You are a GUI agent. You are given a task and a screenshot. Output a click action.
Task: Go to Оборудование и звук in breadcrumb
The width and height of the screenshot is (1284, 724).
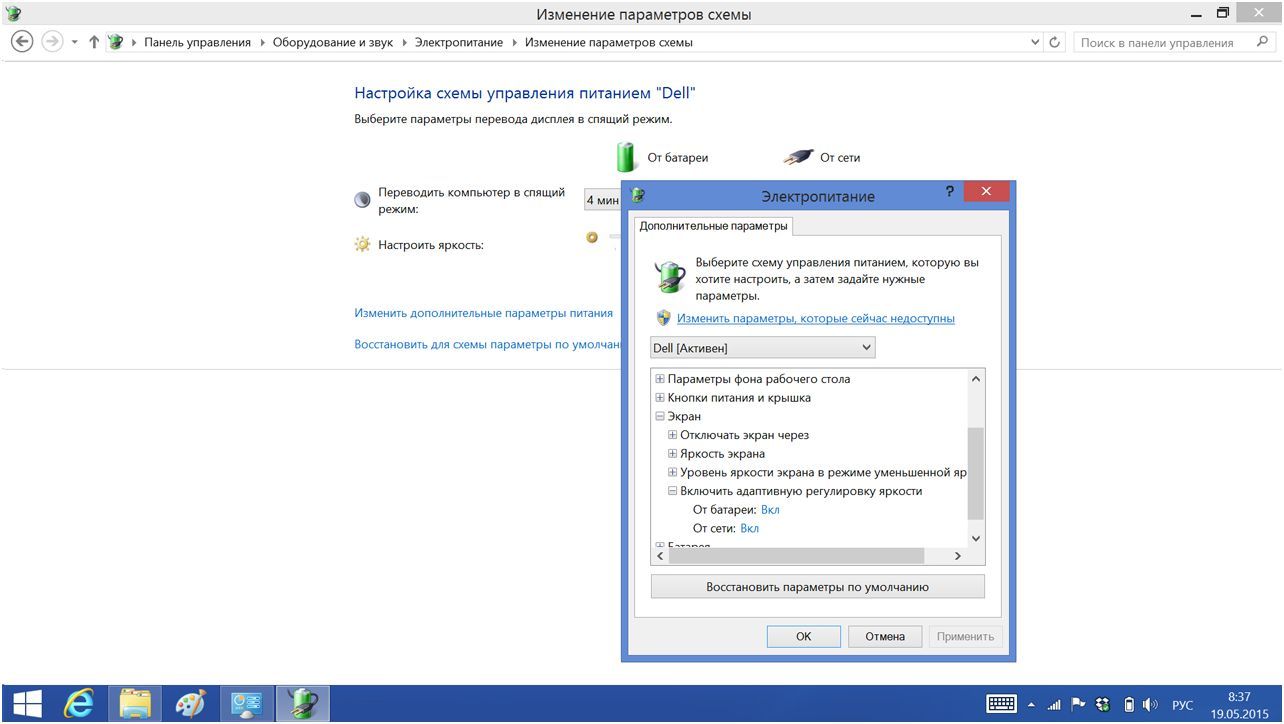point(334,43)
